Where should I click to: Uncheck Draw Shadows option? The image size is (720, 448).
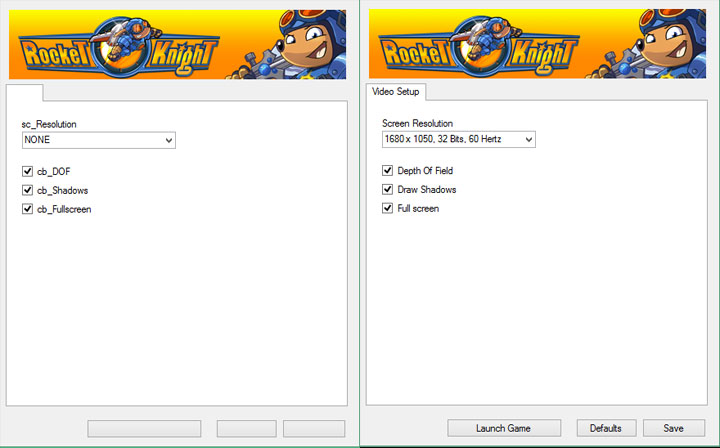point(388,189)
